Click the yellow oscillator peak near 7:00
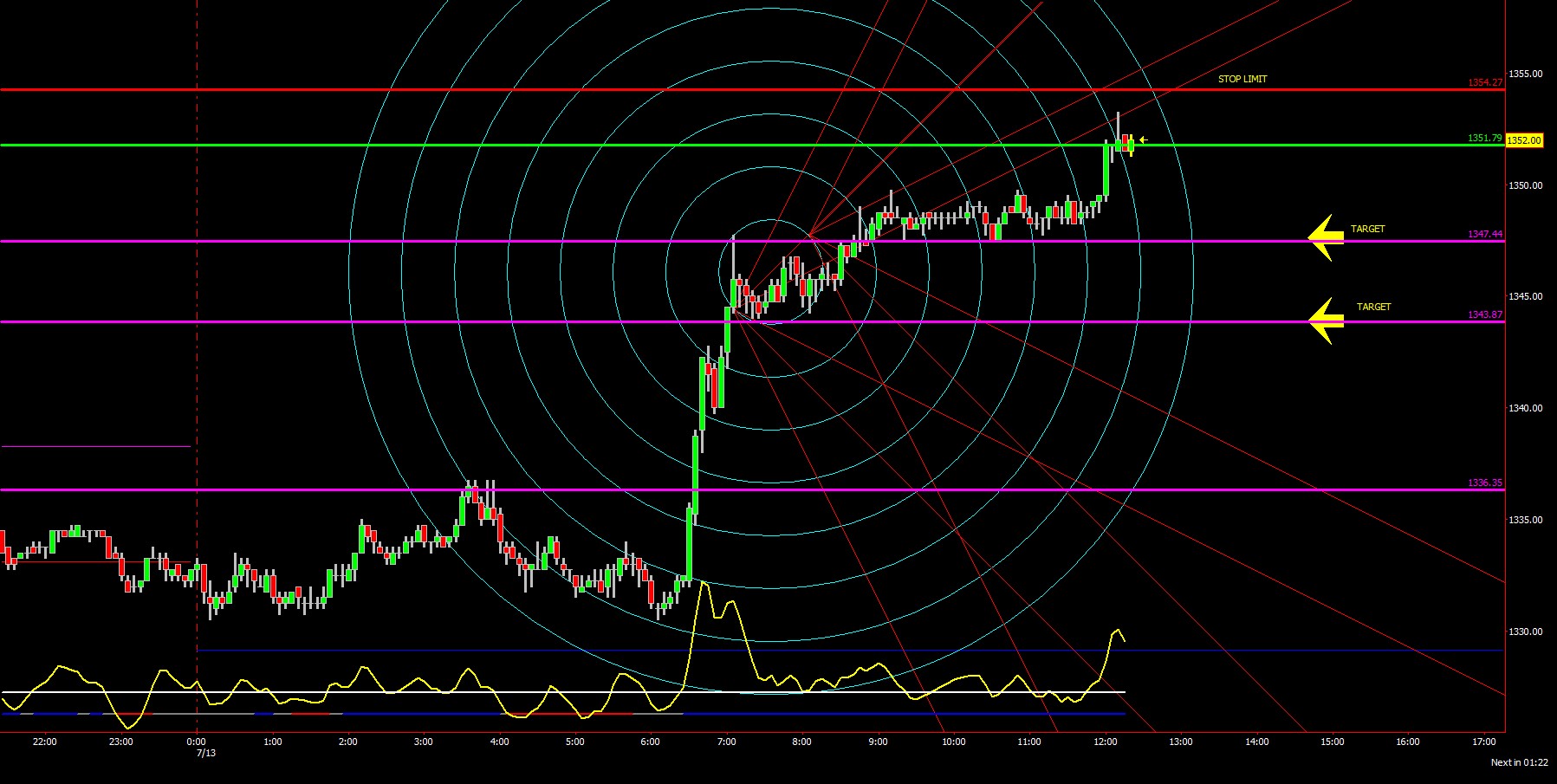 point(704,584)
